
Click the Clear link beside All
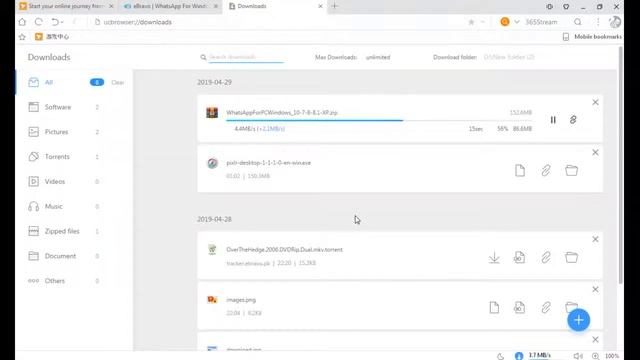coord(118,82)
